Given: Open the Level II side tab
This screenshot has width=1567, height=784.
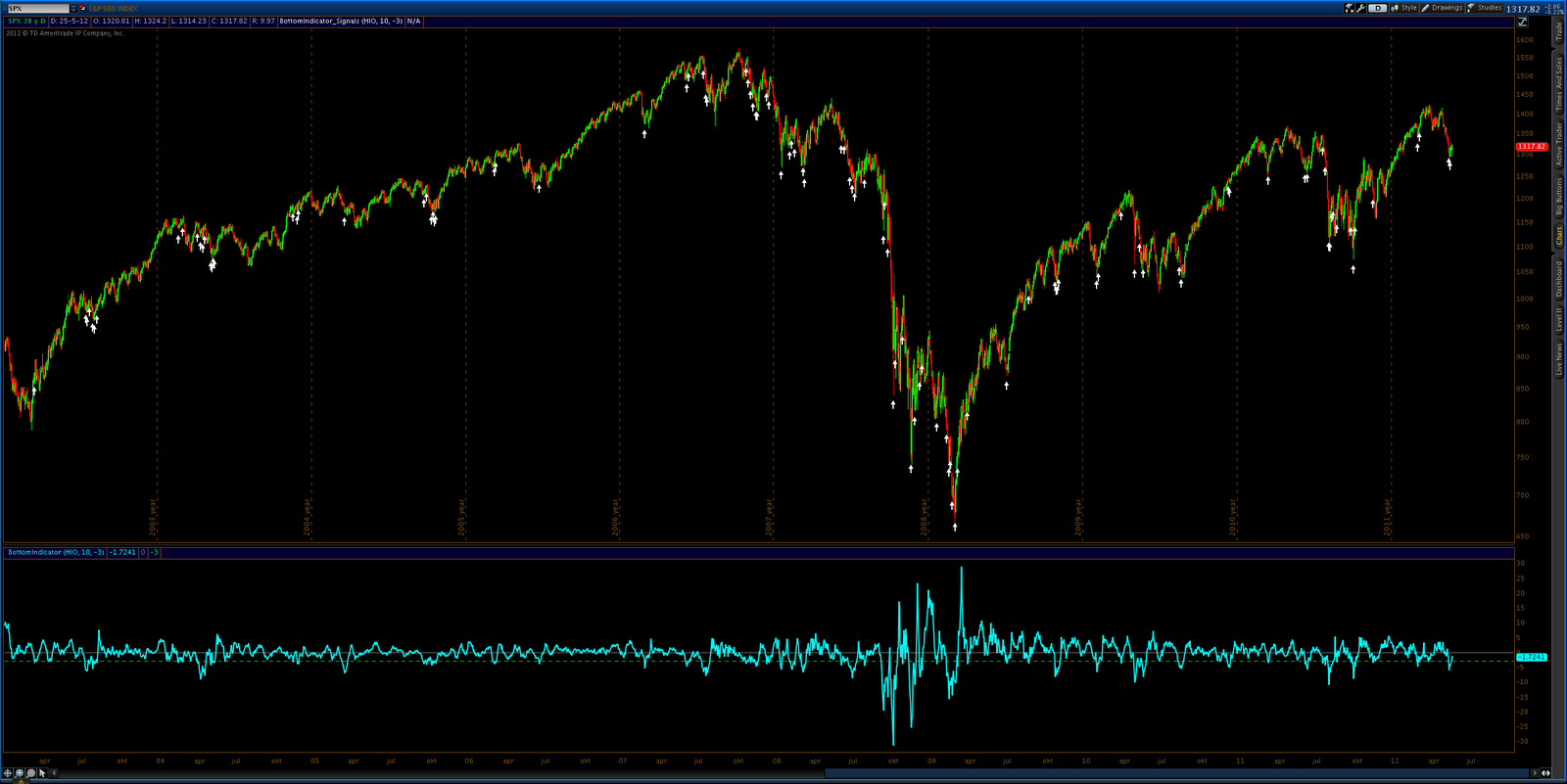Looking at the screenshot, I should [x=1559, y=318].
